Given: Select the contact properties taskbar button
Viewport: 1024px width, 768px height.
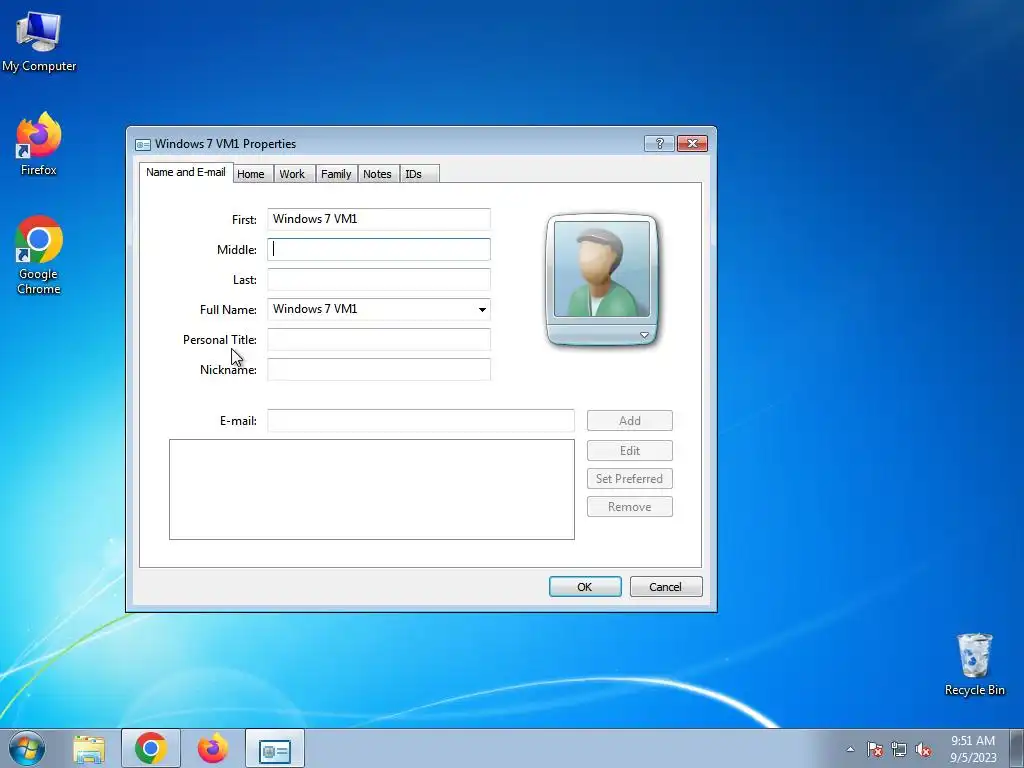Looking at the screenshot, I should (x=275, y=748).
